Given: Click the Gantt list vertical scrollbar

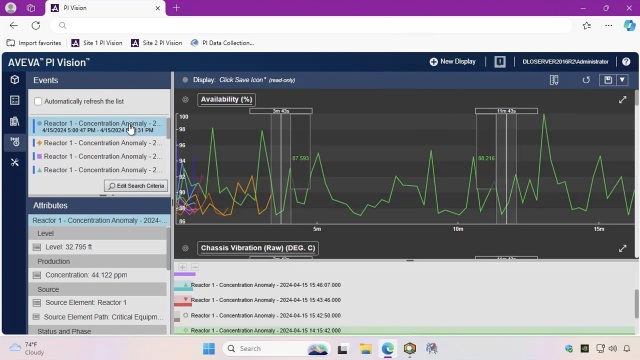Looking at the screenshot, I should pos(637,304).
